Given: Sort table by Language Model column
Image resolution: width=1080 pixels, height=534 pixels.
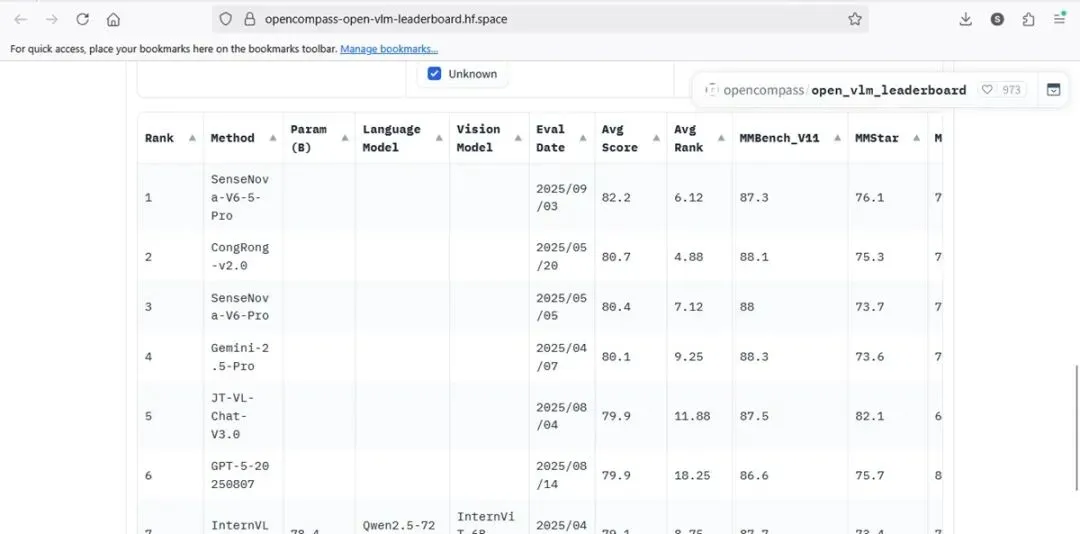Looking at the screenshot, I should pos(439,138).
